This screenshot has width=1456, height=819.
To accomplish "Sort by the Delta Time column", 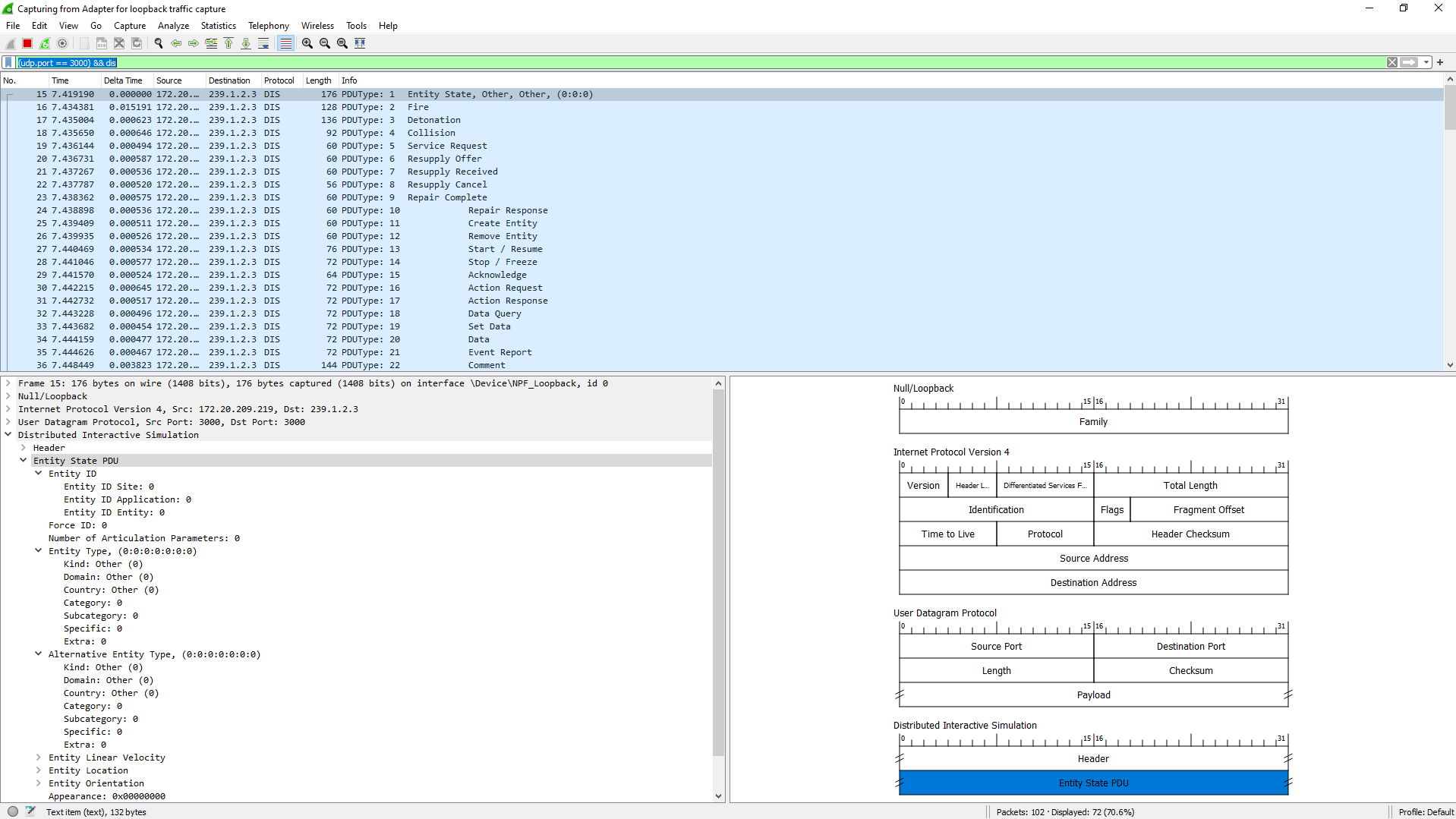I will pos(126,80).
